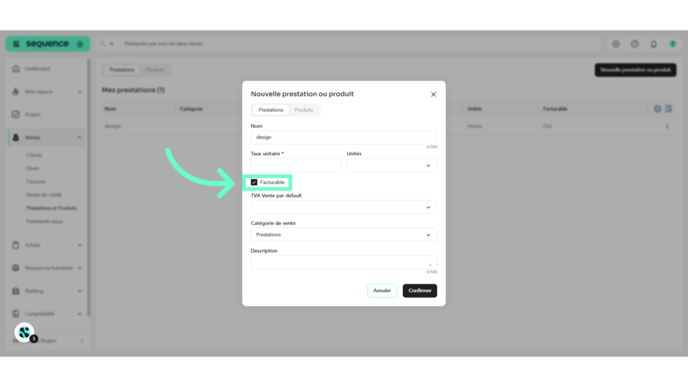Open the user profile arrow at sidebar bottom
This screenshot has width=688, height=387.
pyautogui.click(x=82, y=340)
